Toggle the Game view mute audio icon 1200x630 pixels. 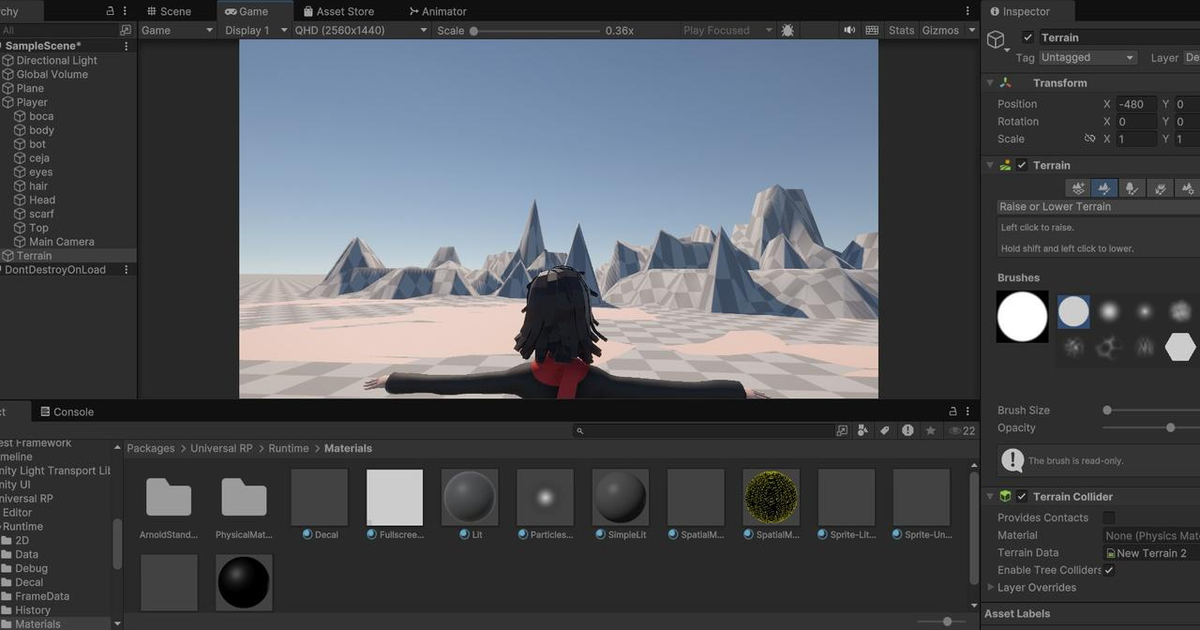pos(849,30)
